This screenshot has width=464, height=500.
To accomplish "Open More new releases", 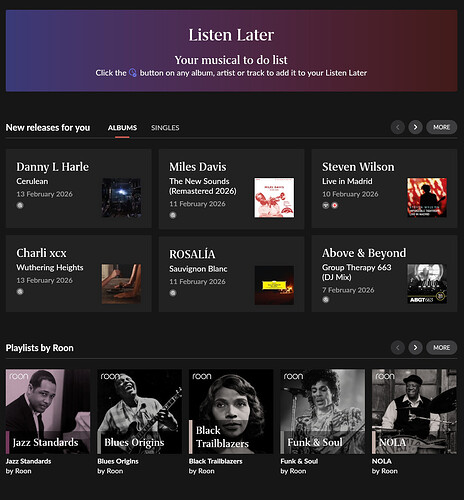I will click(x=441, y=127).
